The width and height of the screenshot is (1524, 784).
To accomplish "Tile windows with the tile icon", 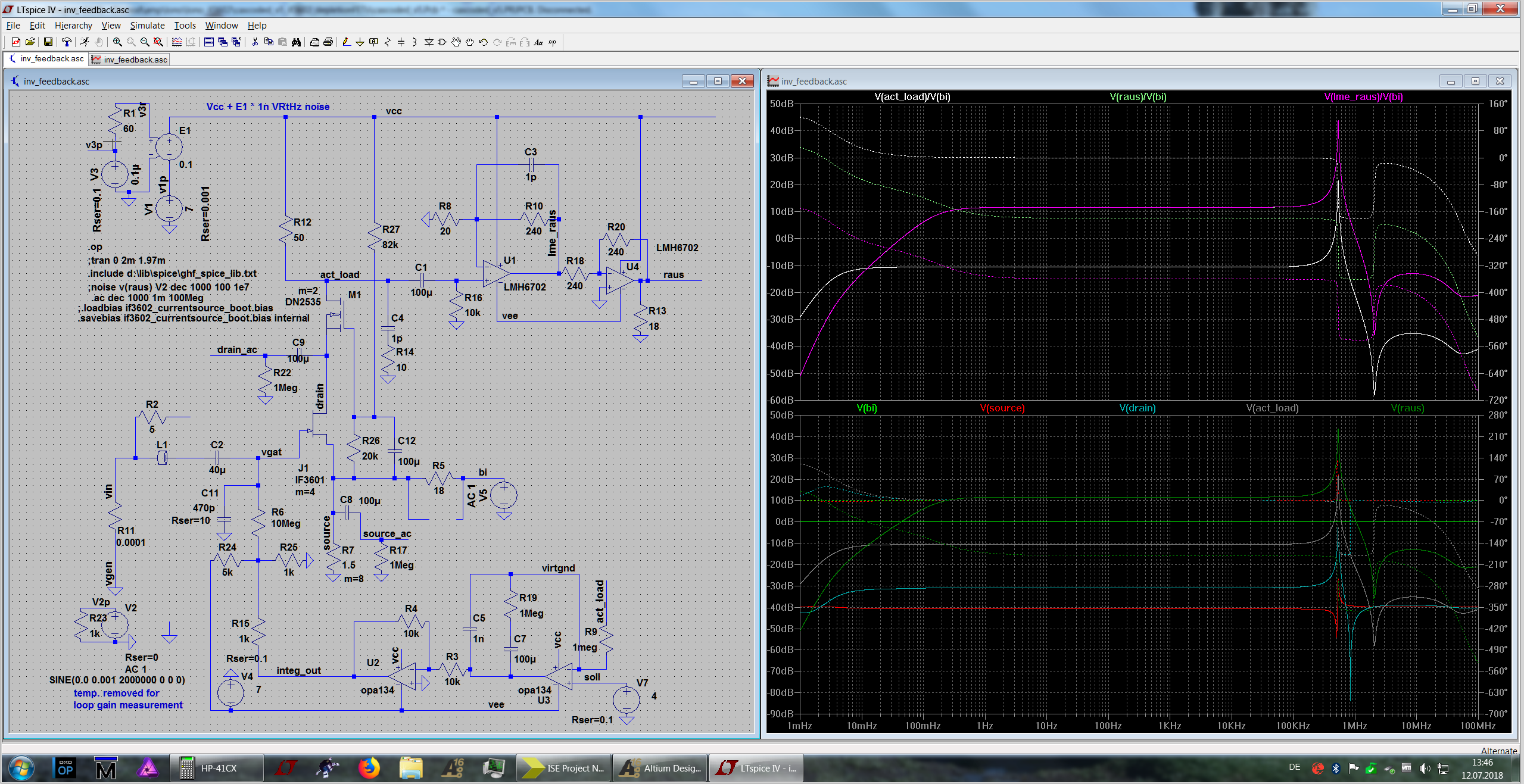I will click(x=209, y=42).
